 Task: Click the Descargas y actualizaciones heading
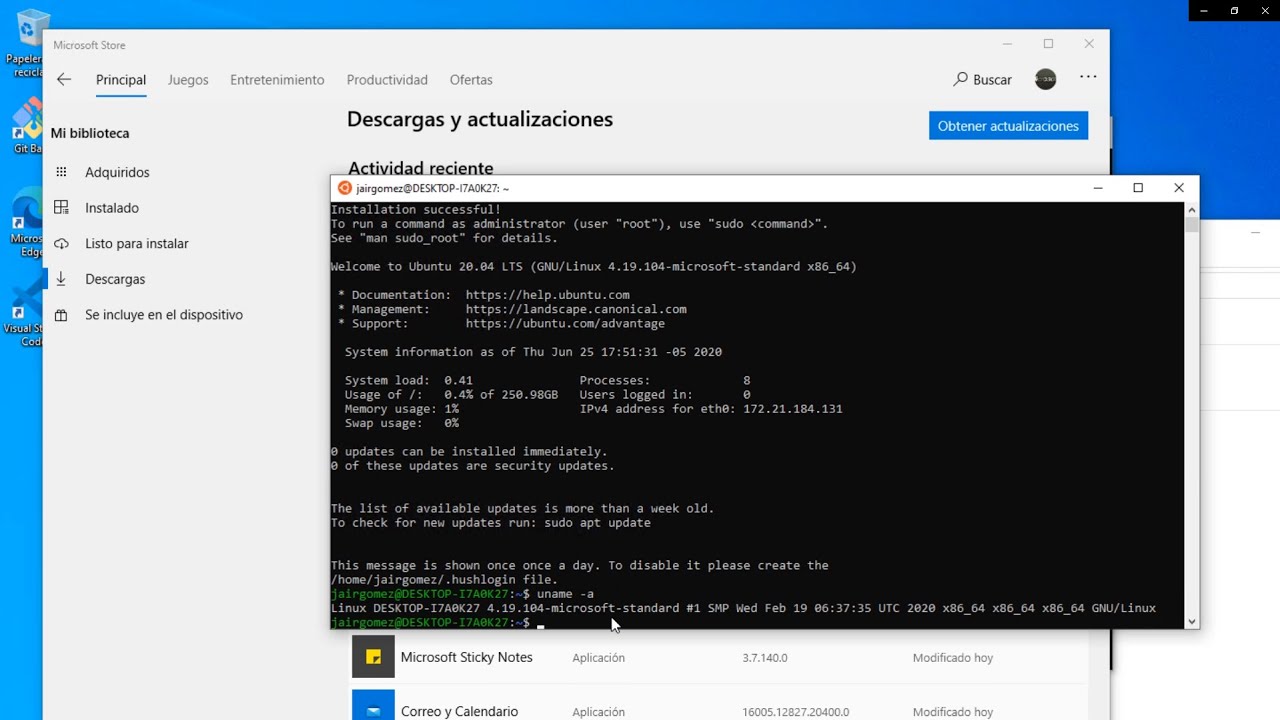[480, 120]
